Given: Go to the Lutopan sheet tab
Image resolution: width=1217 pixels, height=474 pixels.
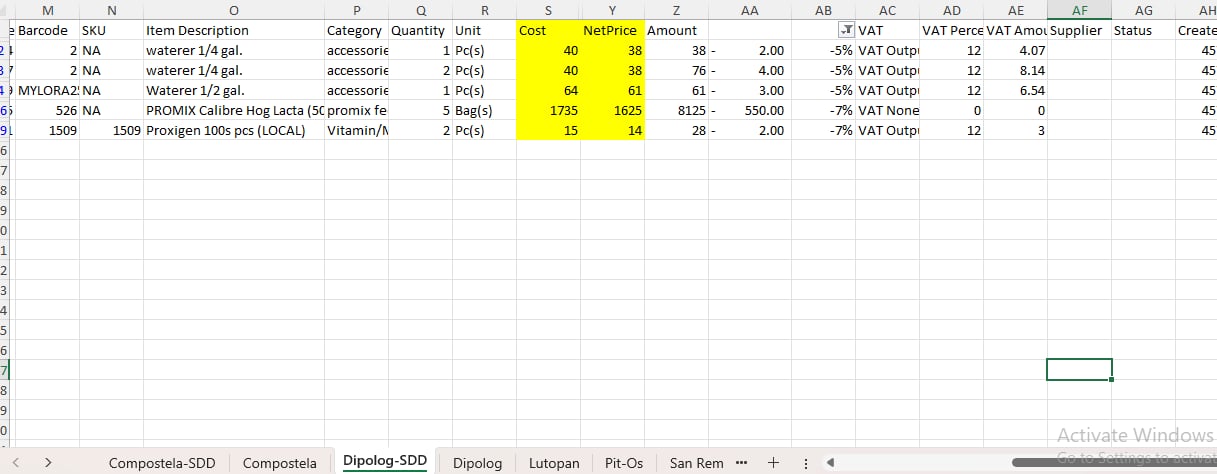Looking at the screenshot, I should coord(553,463).
